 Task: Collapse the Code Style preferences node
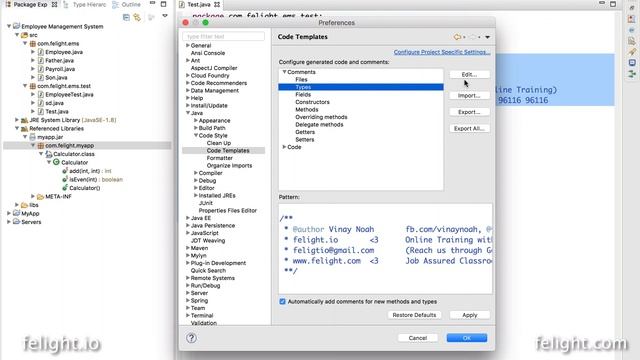point(196,135)
